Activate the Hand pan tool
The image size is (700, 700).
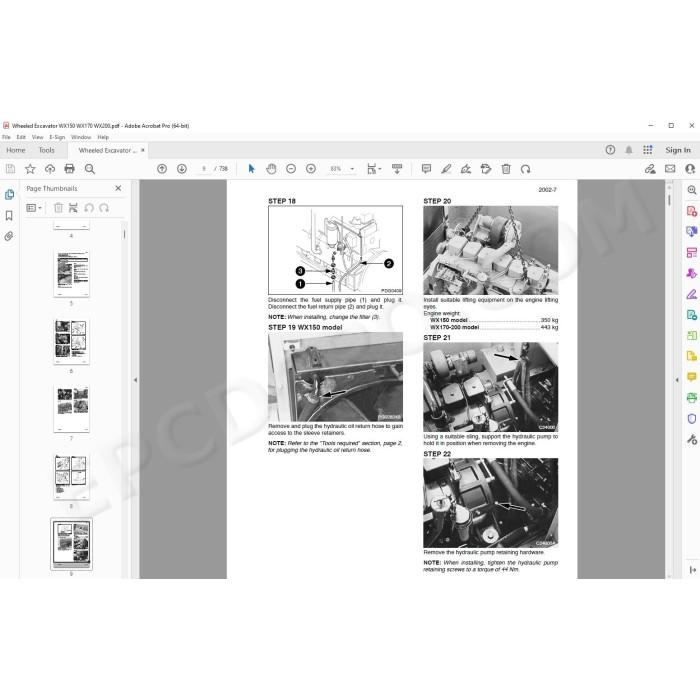pyautogui.click(x=271, y=169)
